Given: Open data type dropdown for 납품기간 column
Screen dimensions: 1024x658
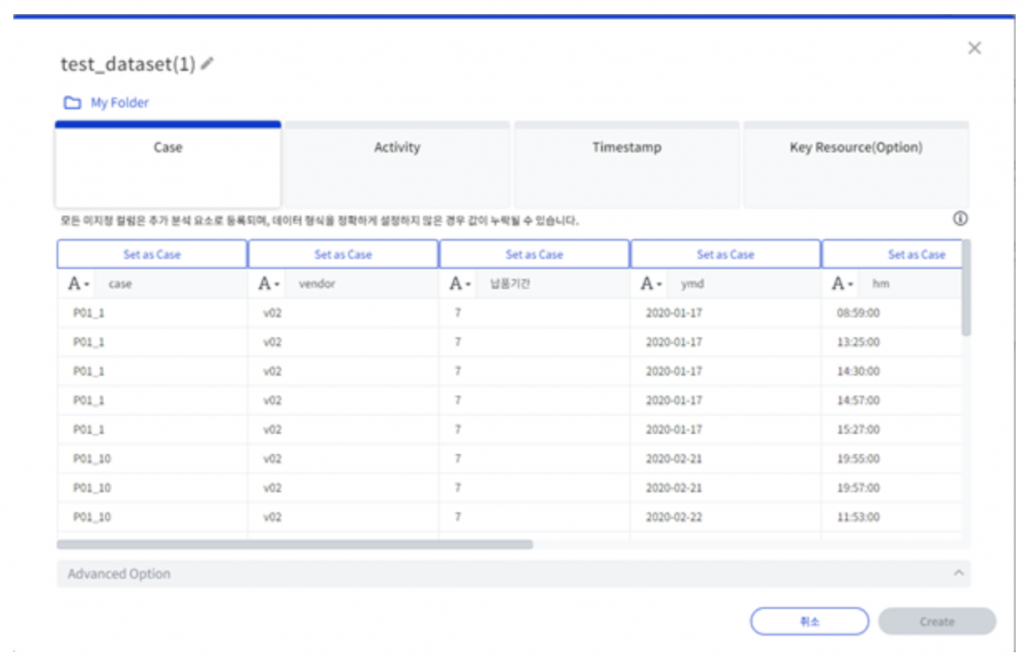Looking at the screenshot, I should tap(460, 284).
